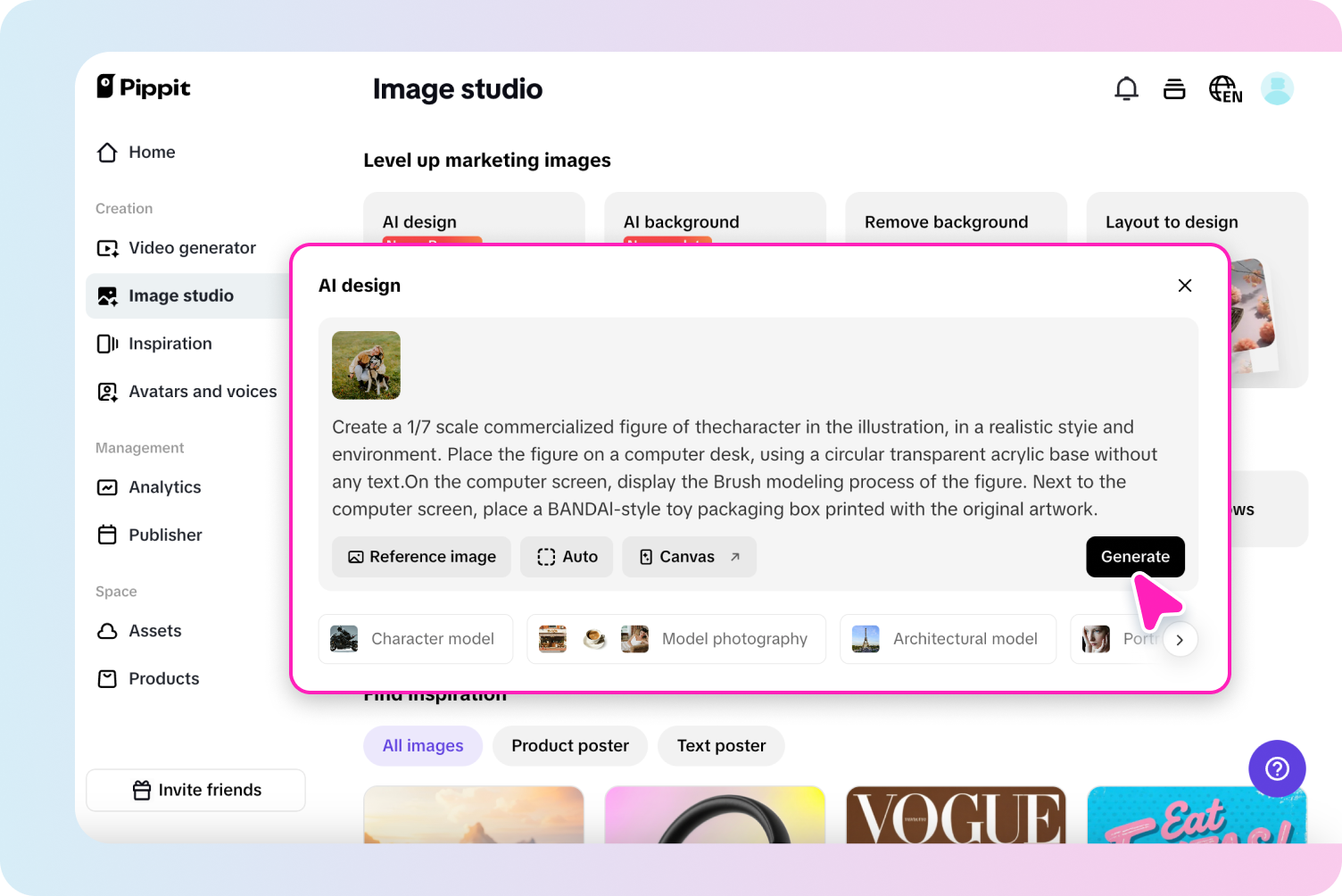Screen dimensions: 1342x896
Task: Close the AI design dialog
Action: [x=1184, y=286]
